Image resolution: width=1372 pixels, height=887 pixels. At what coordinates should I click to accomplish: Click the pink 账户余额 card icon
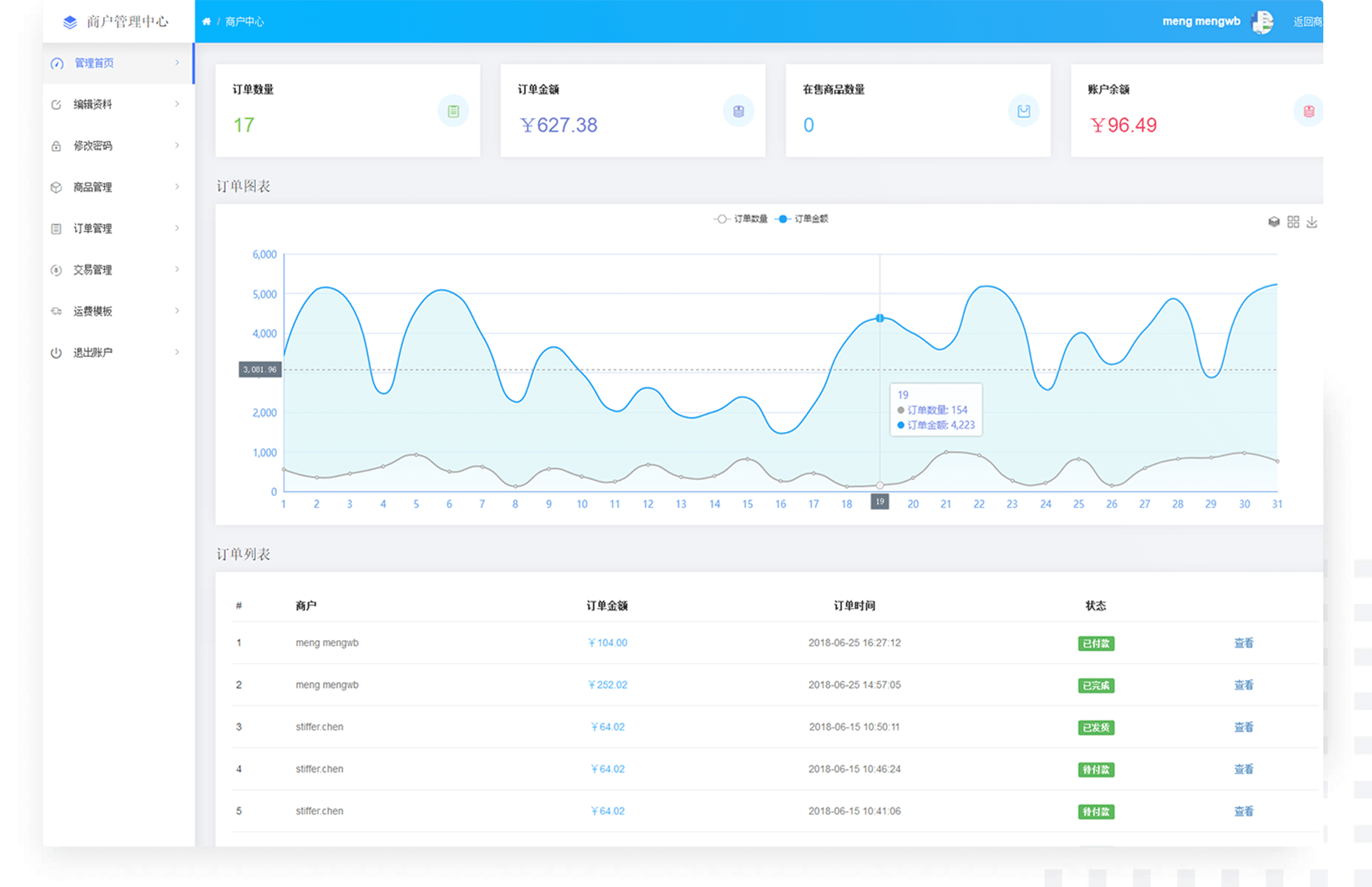point(1309,111)
